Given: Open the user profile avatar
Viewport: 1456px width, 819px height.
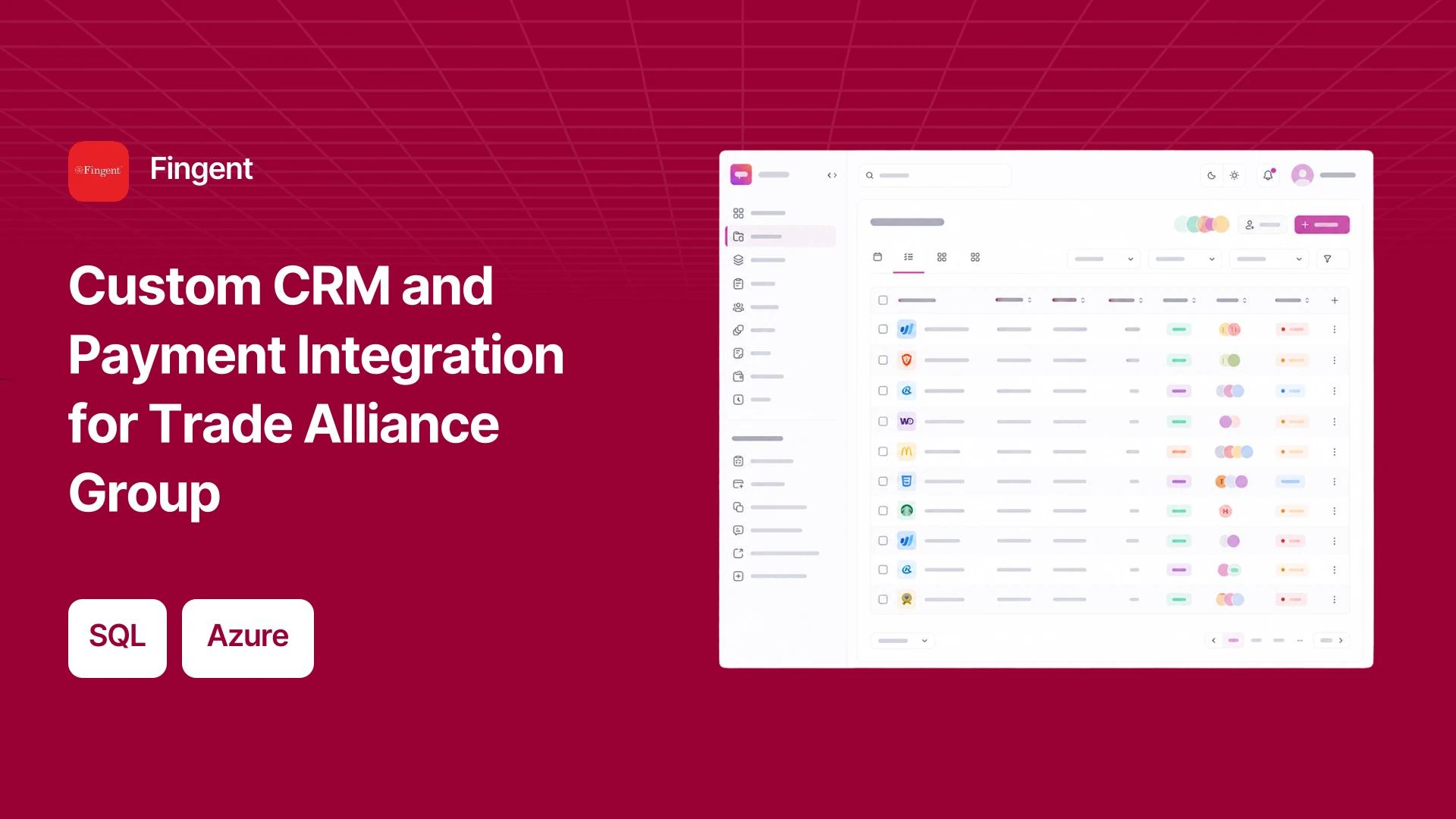Looking at the screenshot, I should point(1303,175).
